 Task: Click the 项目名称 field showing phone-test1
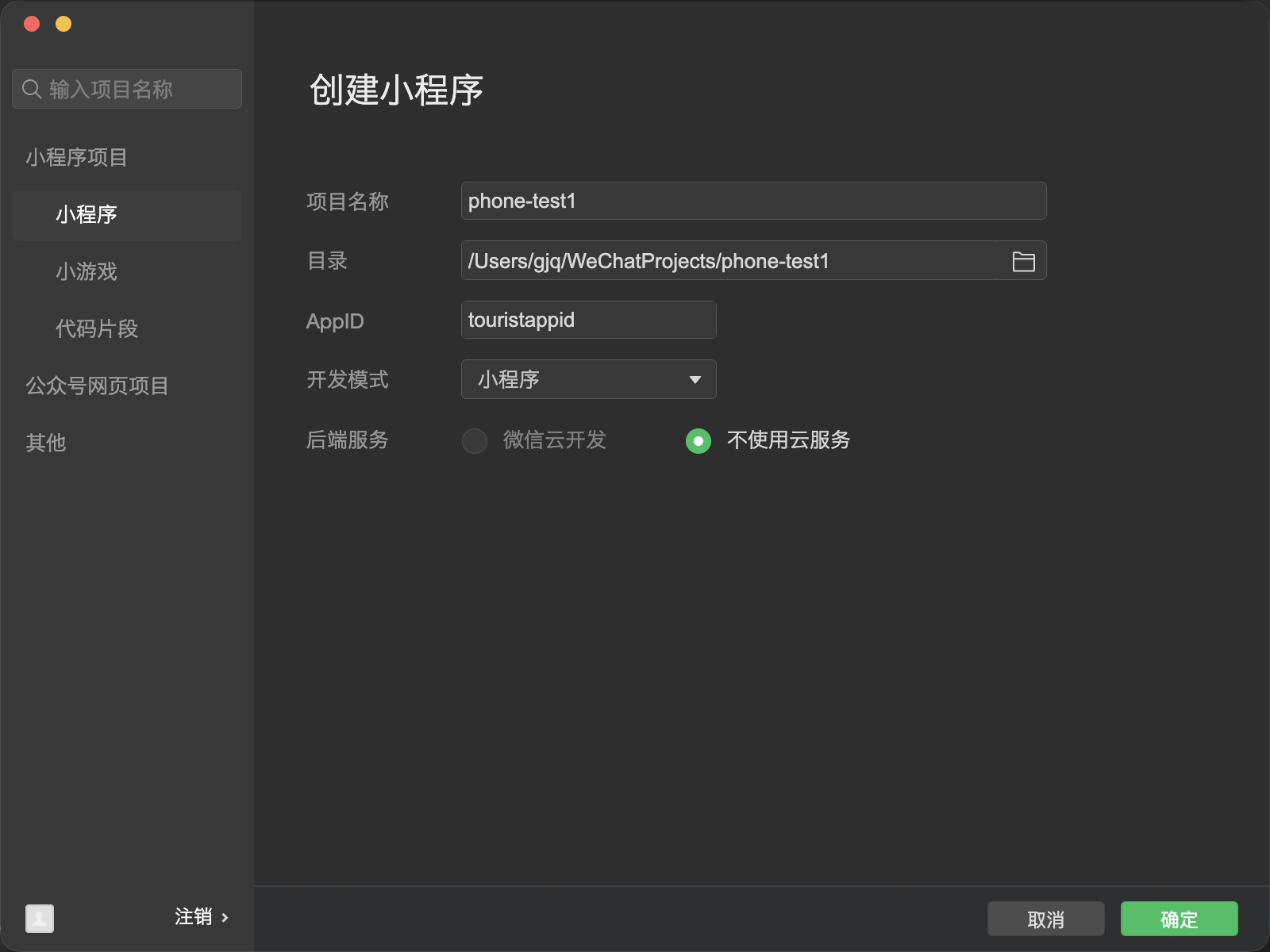click(754, 201)
